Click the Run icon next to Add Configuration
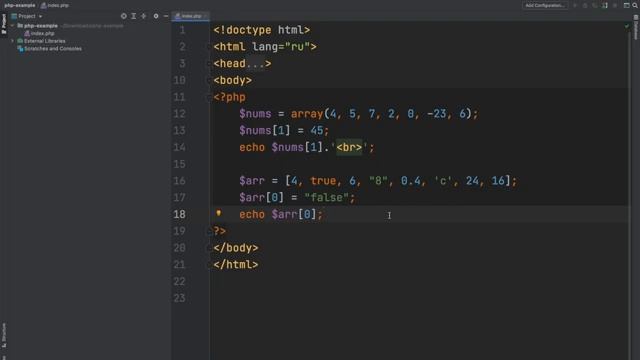Screen dimensions: 640x360 pyautogui.click(x=575, y=5)
